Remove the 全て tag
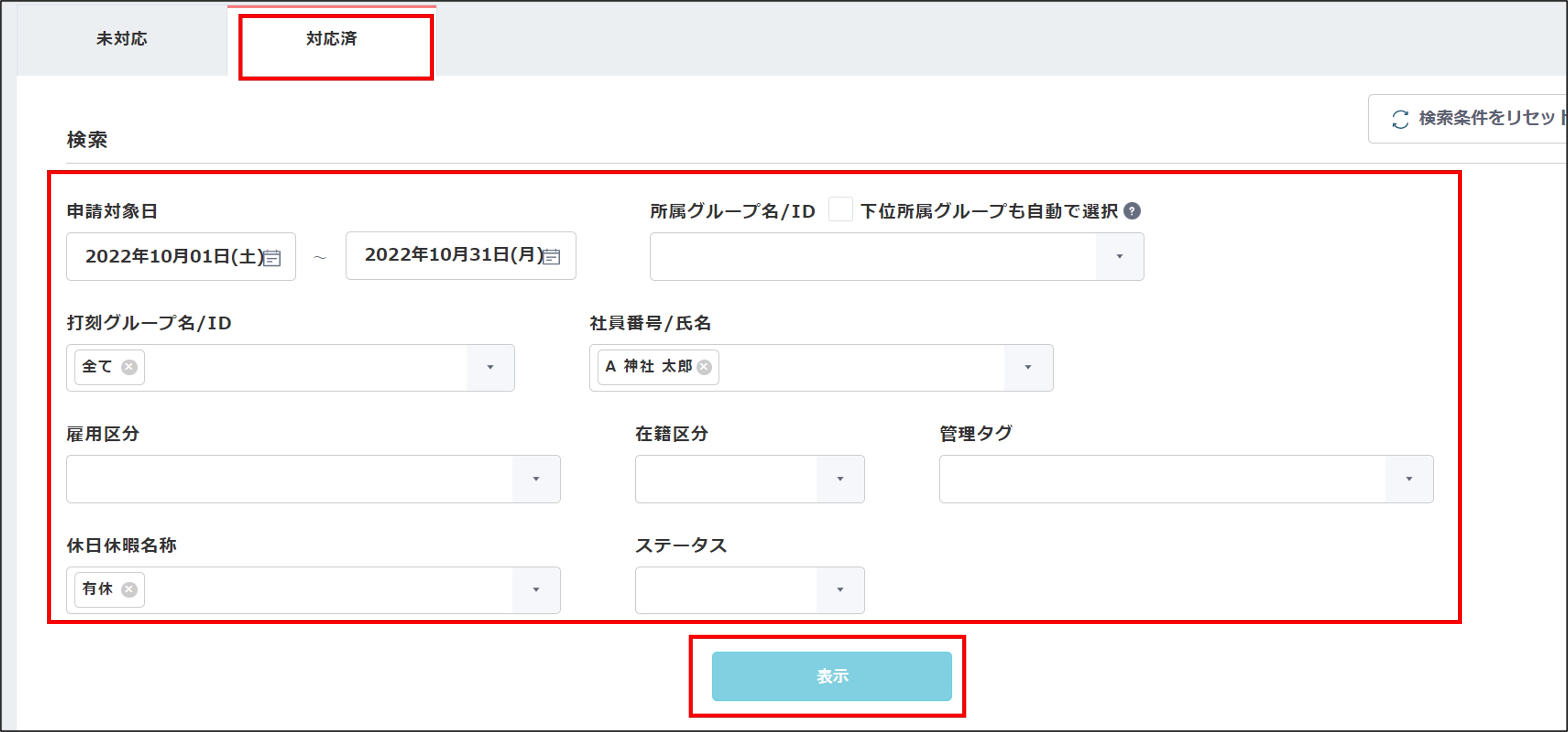1568x732 pixels. point(129,367)
